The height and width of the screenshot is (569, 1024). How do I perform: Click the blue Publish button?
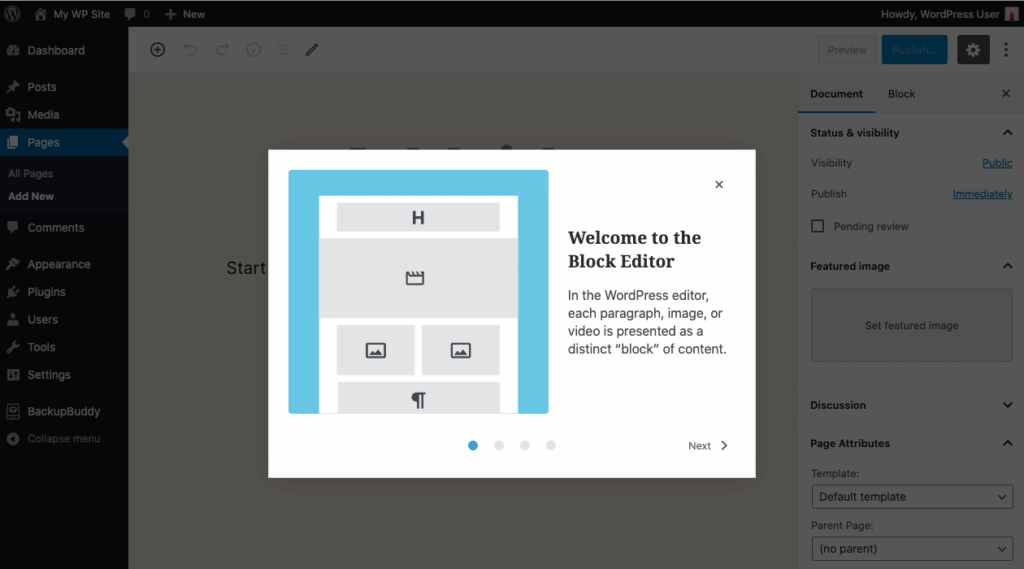click(x=914, y=50)
